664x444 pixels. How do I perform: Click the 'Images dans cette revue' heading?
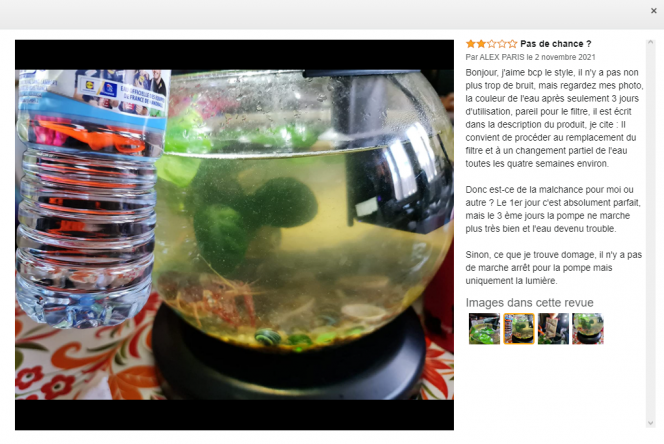point(529,302)
